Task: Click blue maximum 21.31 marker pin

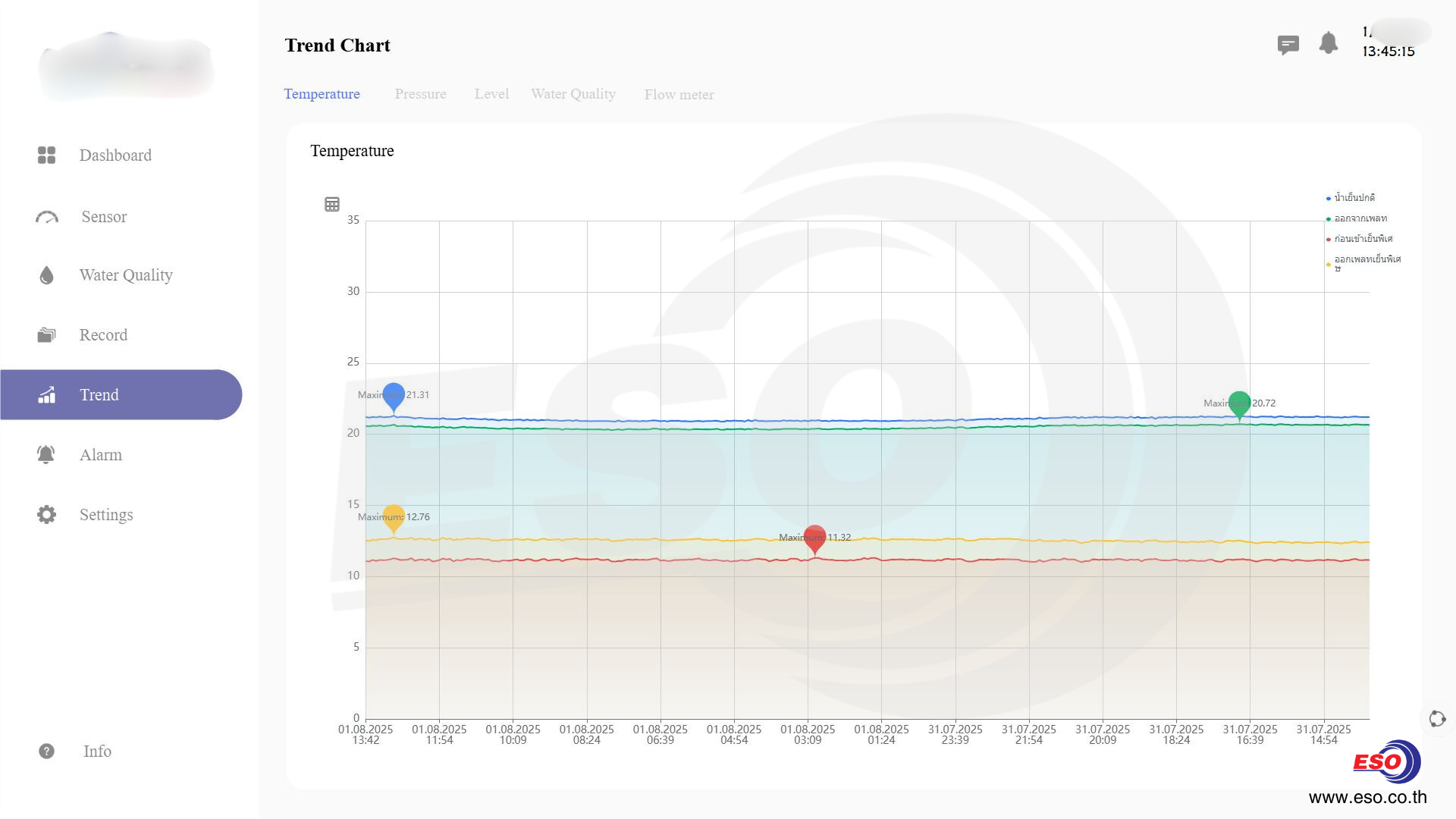Action: click(394, 395)
